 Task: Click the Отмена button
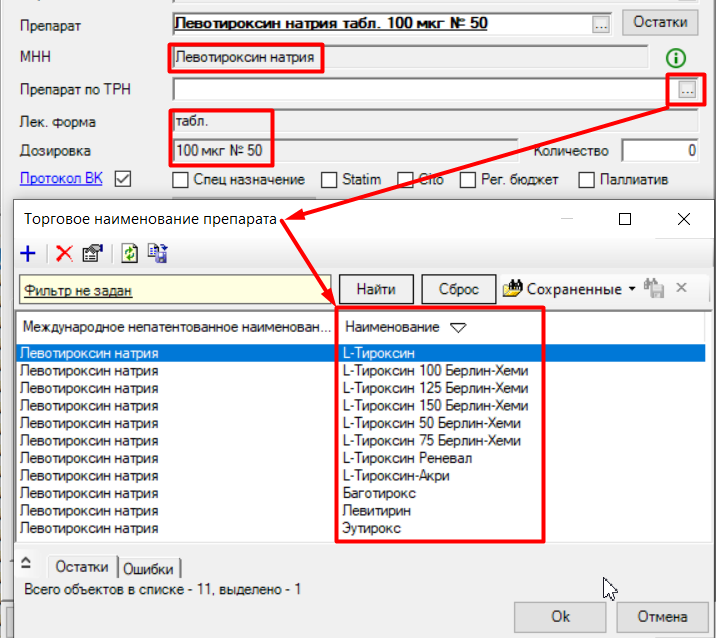[x=662, y=617]
